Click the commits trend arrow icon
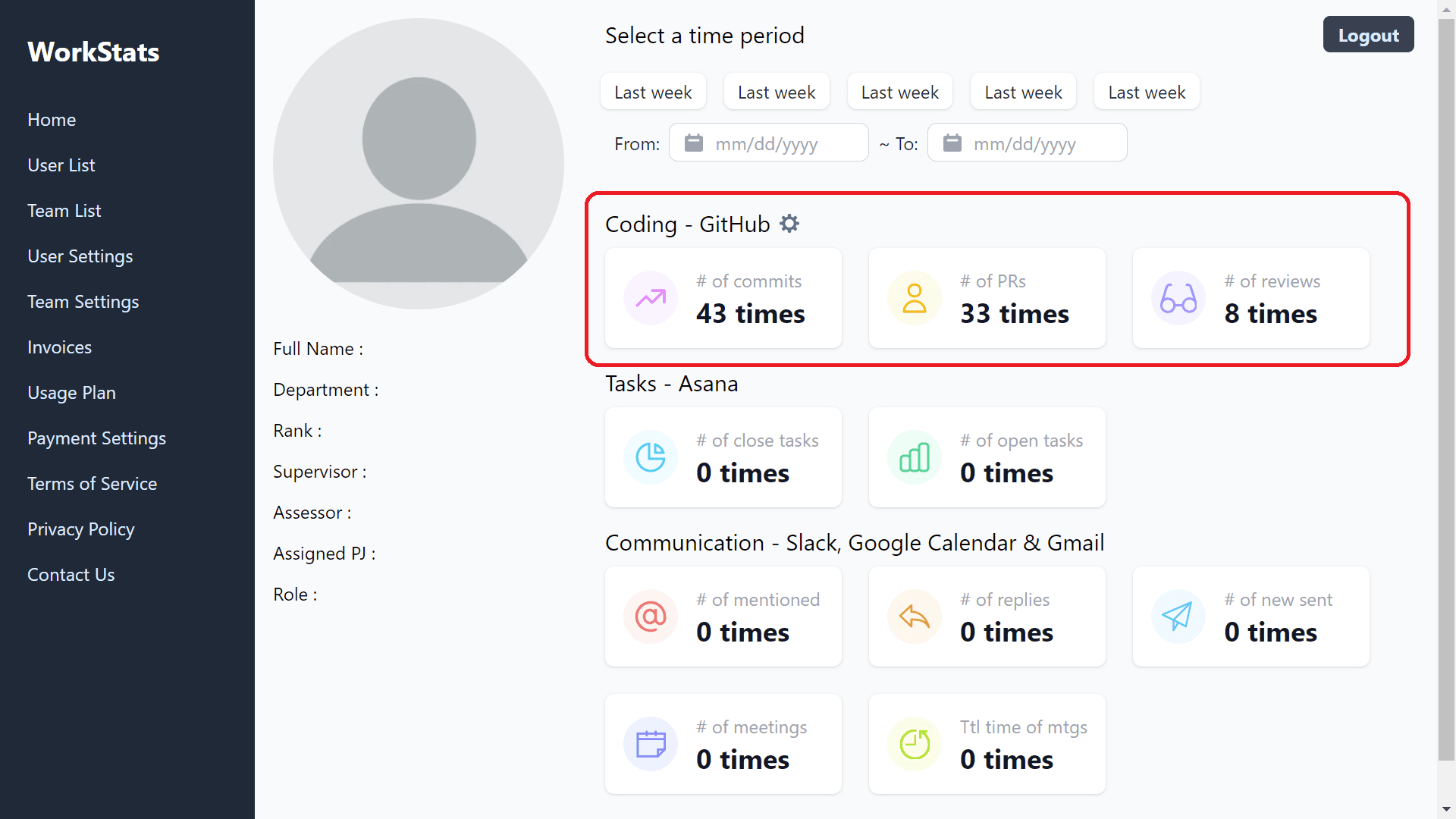The image size is (1456, 819). coord(651,298)
